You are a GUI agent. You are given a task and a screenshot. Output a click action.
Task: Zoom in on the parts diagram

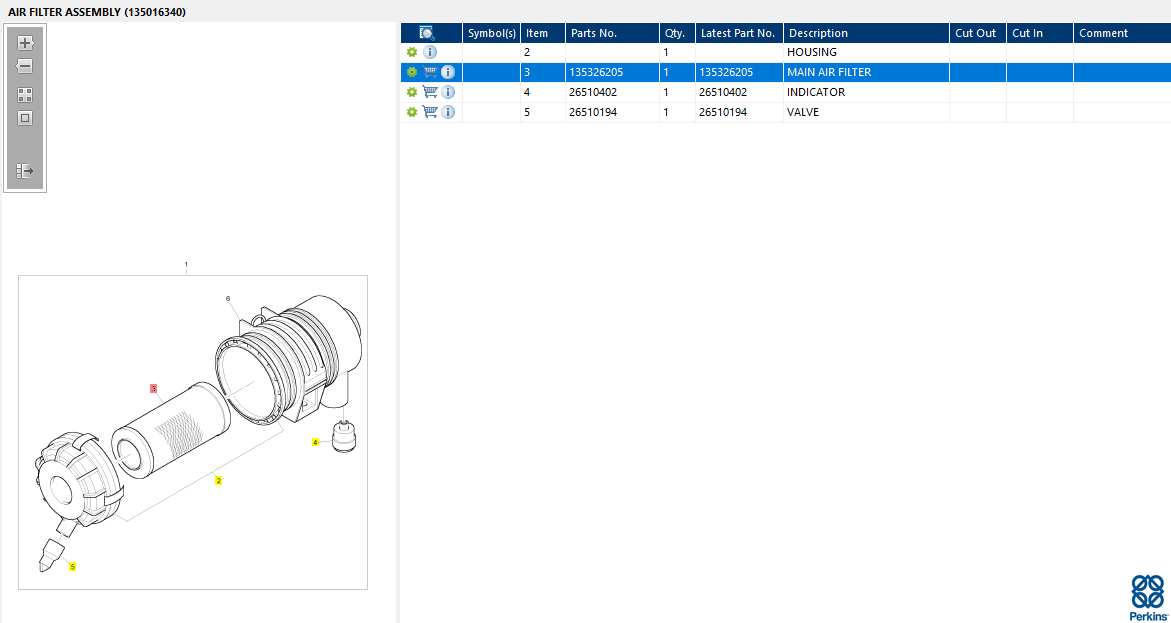(x=25, y=43)
